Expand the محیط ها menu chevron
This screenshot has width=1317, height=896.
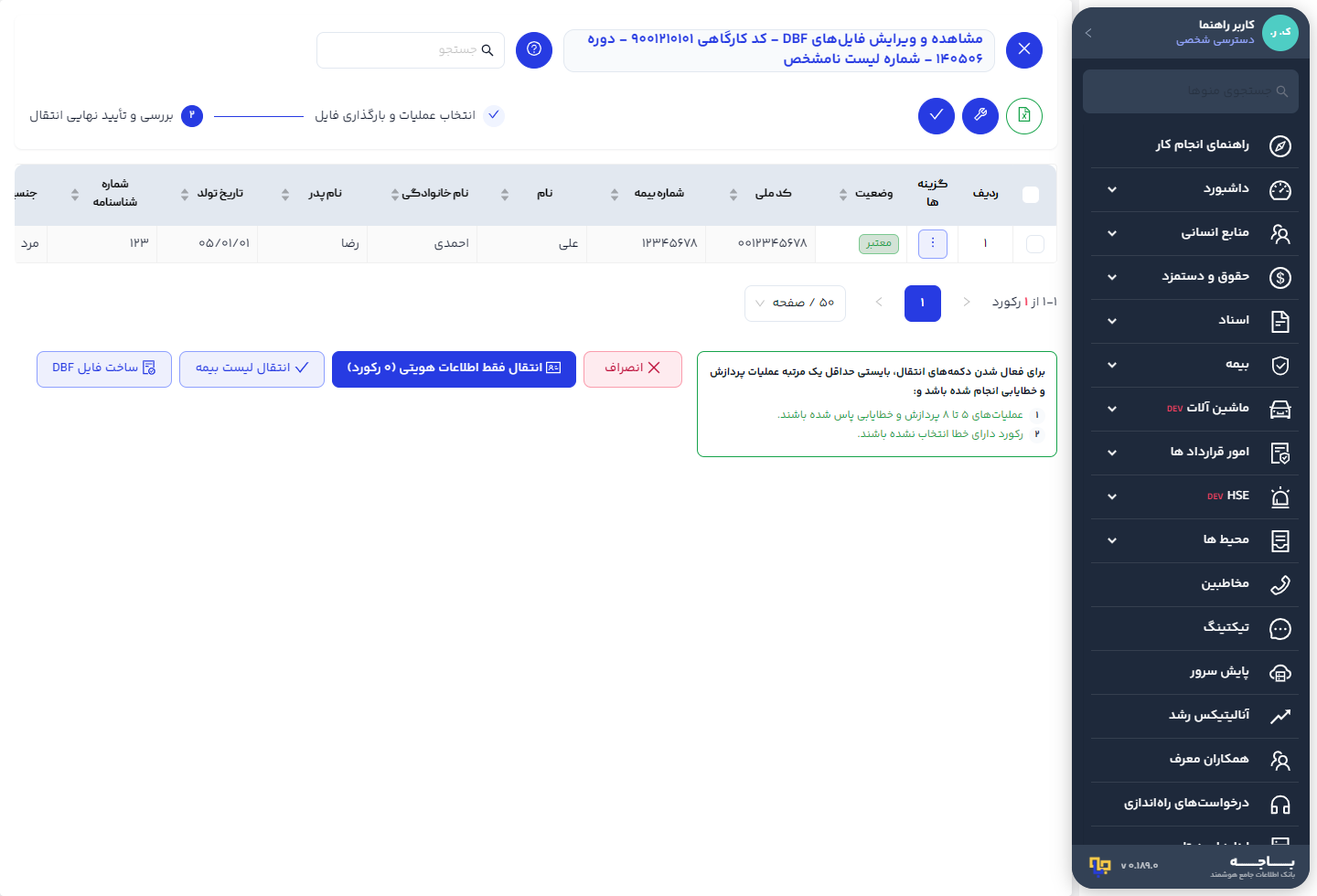point(1112,540)
